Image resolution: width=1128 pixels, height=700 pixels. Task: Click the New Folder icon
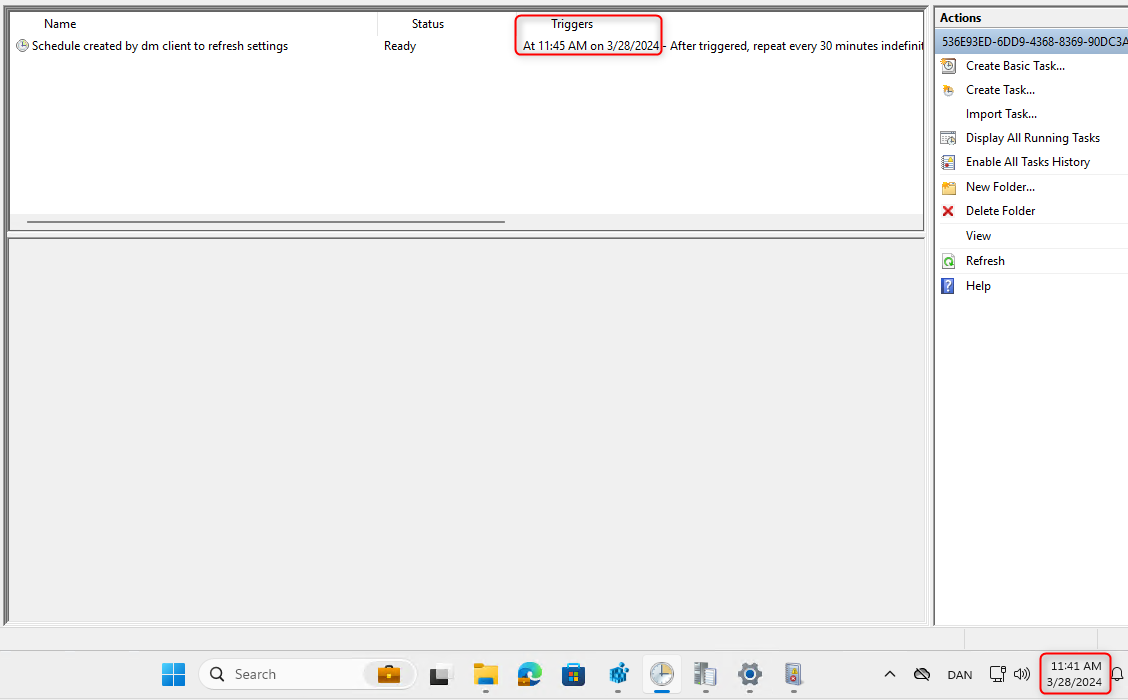[x=949, y=187]
